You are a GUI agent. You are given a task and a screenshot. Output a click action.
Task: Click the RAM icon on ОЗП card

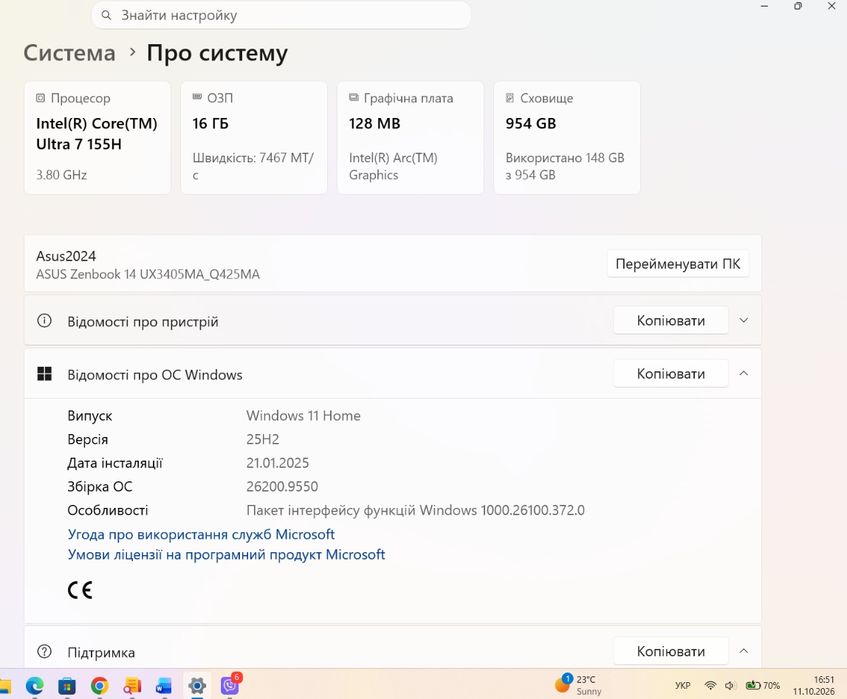(197, 97)
